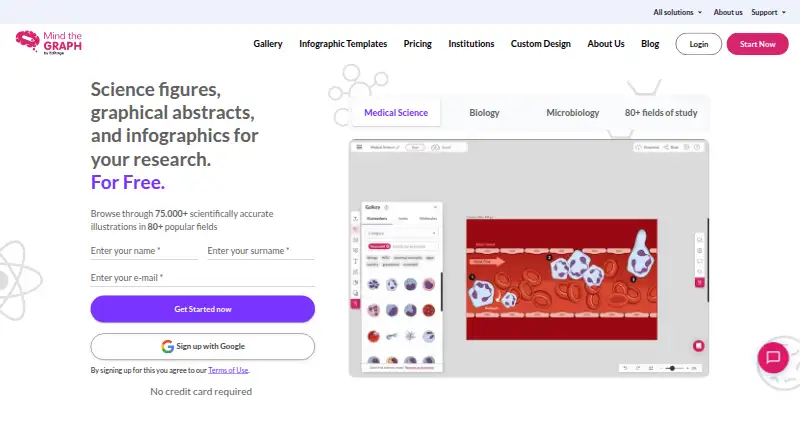Screen dimensions: 800x440
Task: Select the Text tool in editor preview sidebar
Action: pos(356,261)
